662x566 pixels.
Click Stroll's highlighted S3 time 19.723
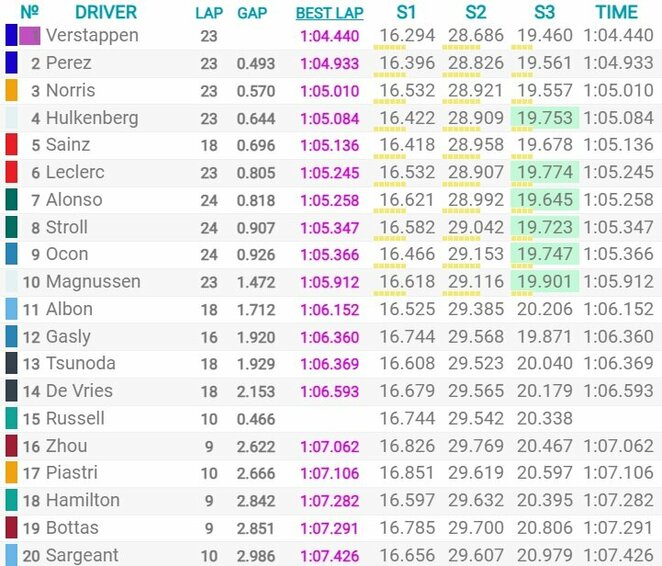pos(545,227)
